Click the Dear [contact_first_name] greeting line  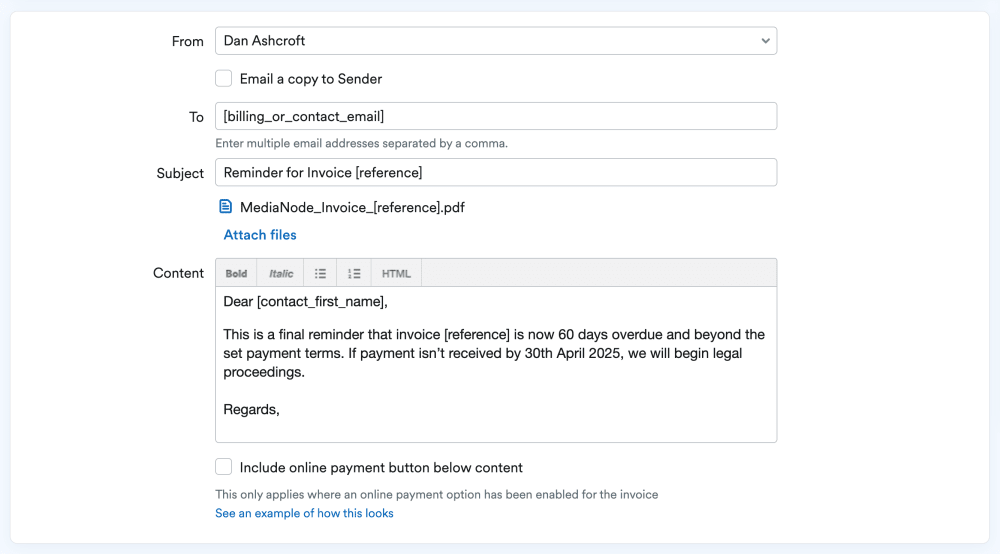[x=305, y=301]
